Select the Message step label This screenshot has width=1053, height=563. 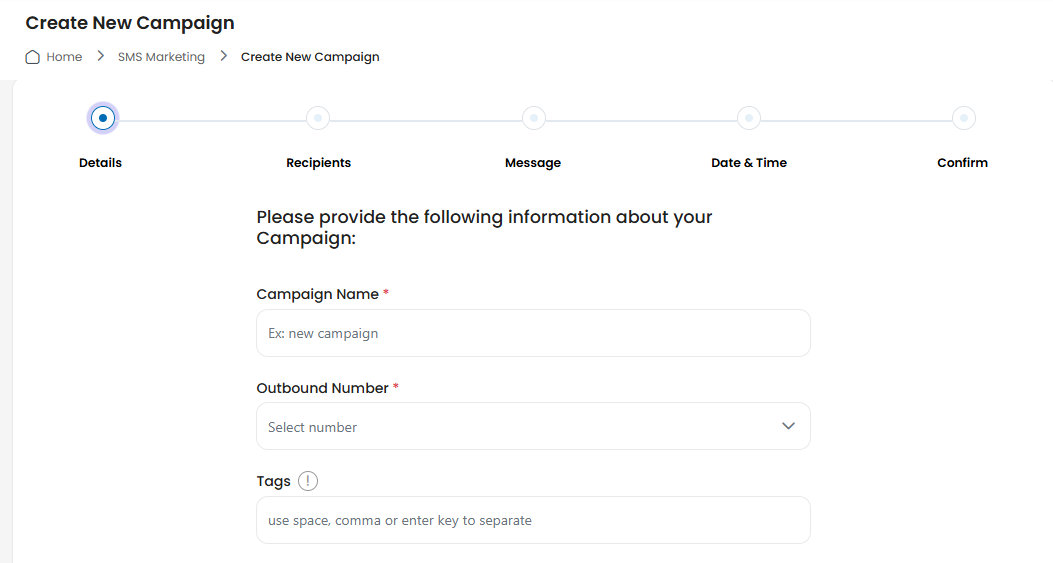533,163
